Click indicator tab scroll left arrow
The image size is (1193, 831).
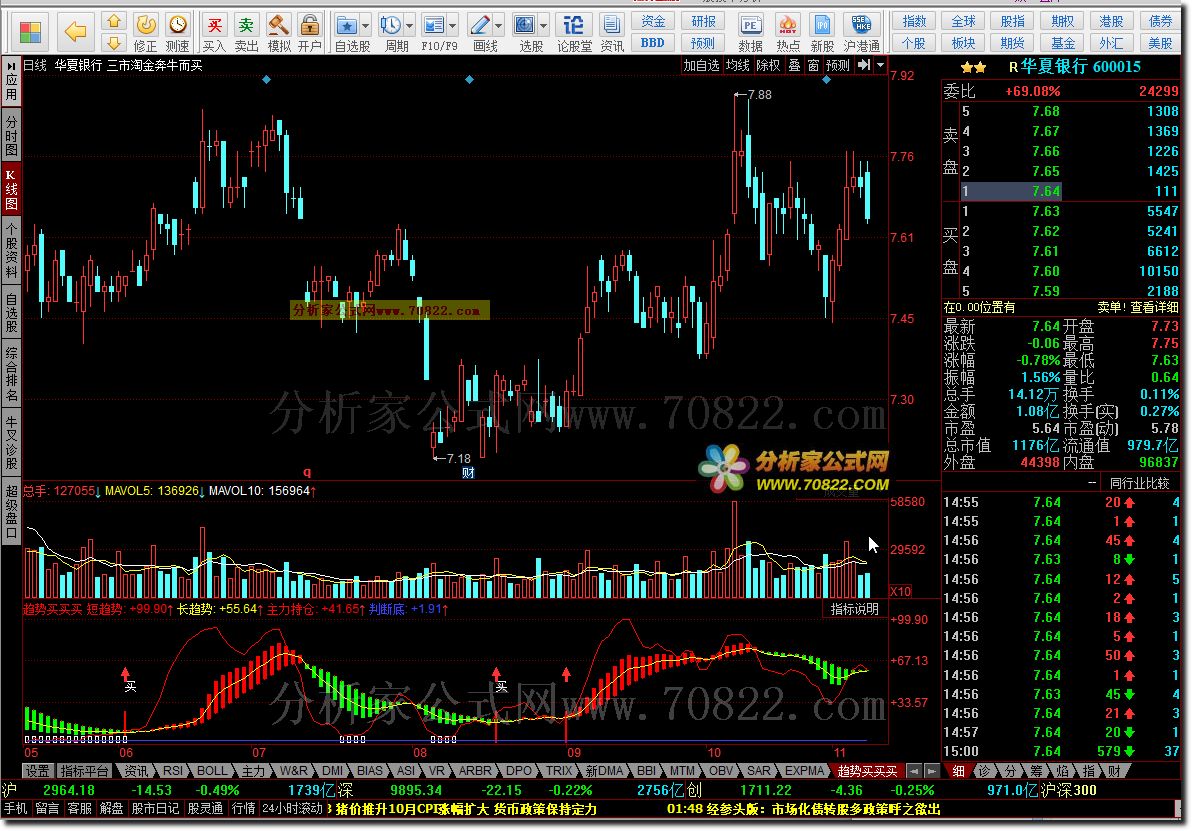[915, 771]
